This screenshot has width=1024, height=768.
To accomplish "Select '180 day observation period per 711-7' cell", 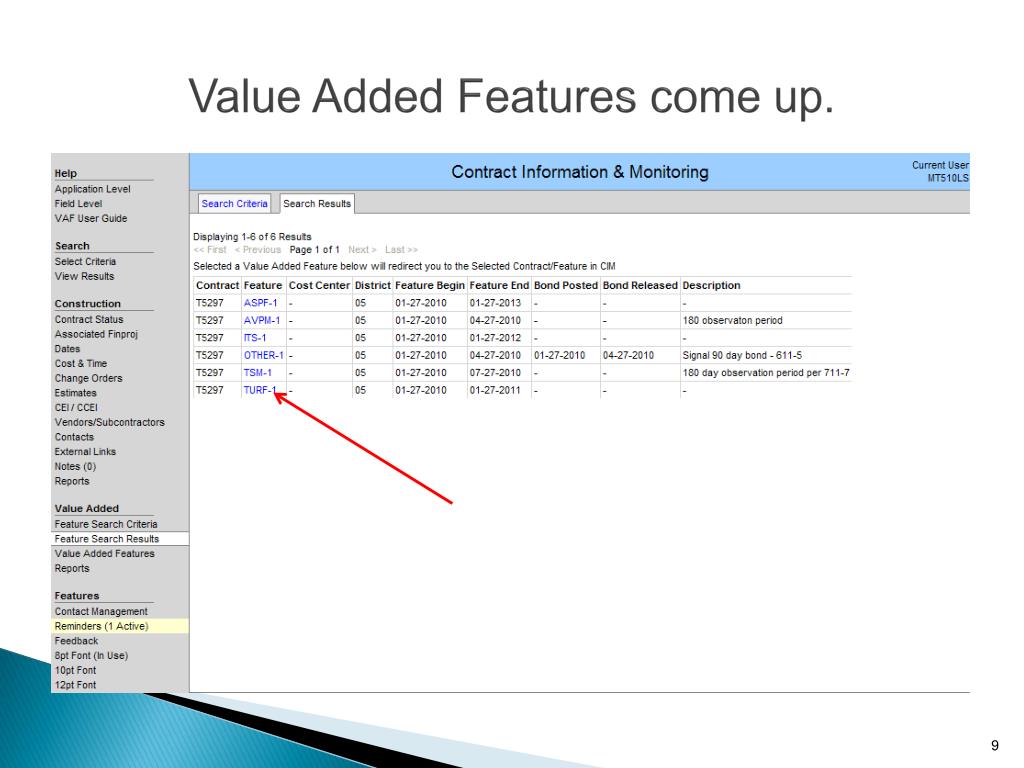I will (x=766, y=373).
